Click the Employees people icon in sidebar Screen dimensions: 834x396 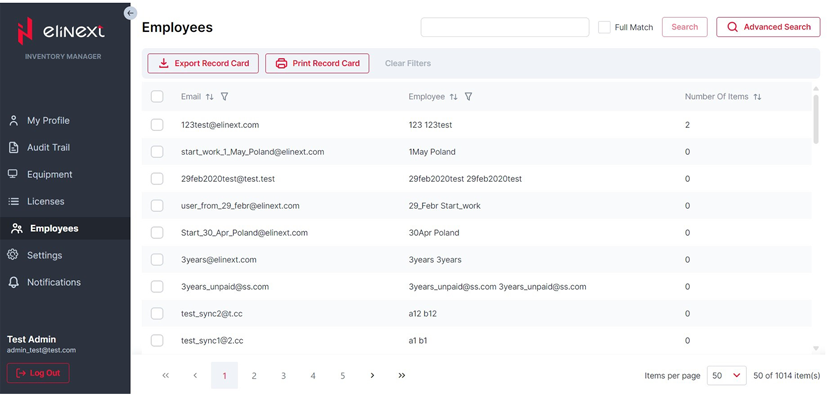point(17,229)
